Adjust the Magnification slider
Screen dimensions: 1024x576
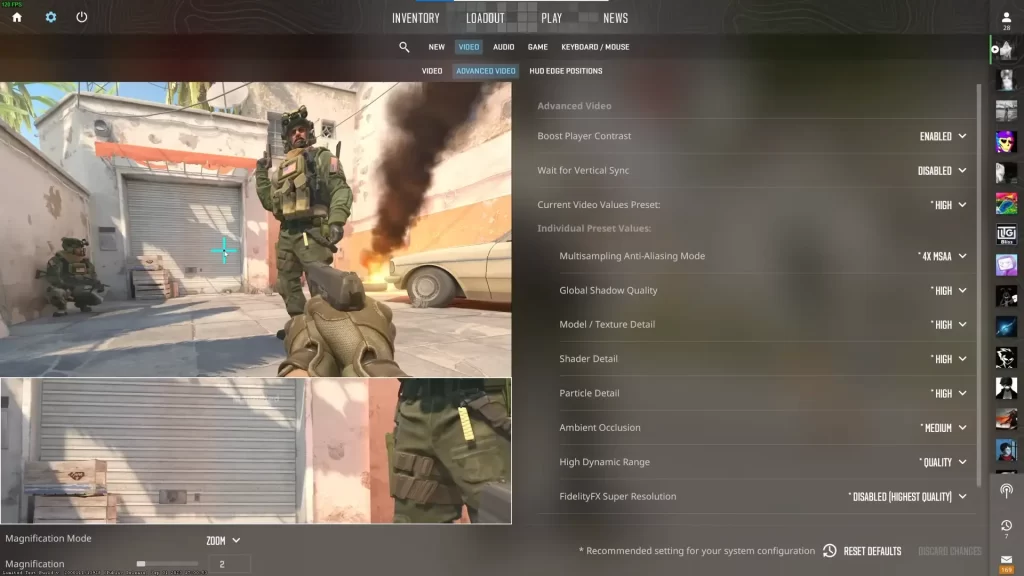click(167, 564)
